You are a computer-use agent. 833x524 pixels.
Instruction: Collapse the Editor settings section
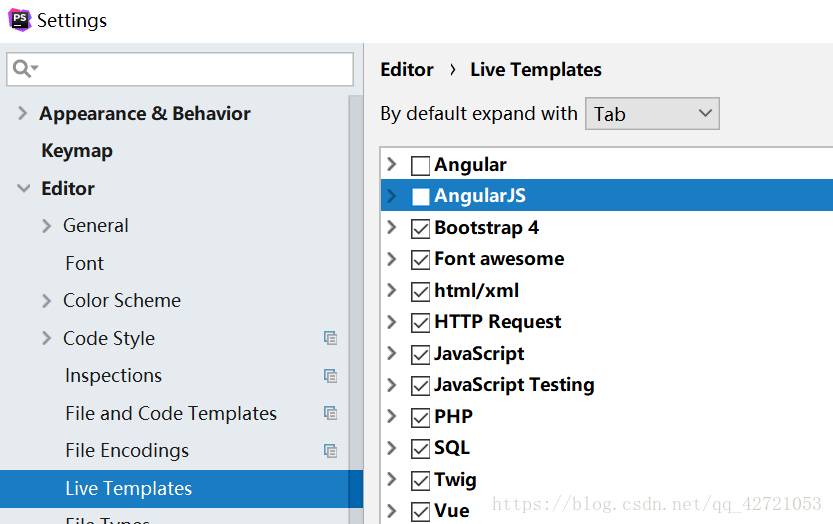pos(23,188)
